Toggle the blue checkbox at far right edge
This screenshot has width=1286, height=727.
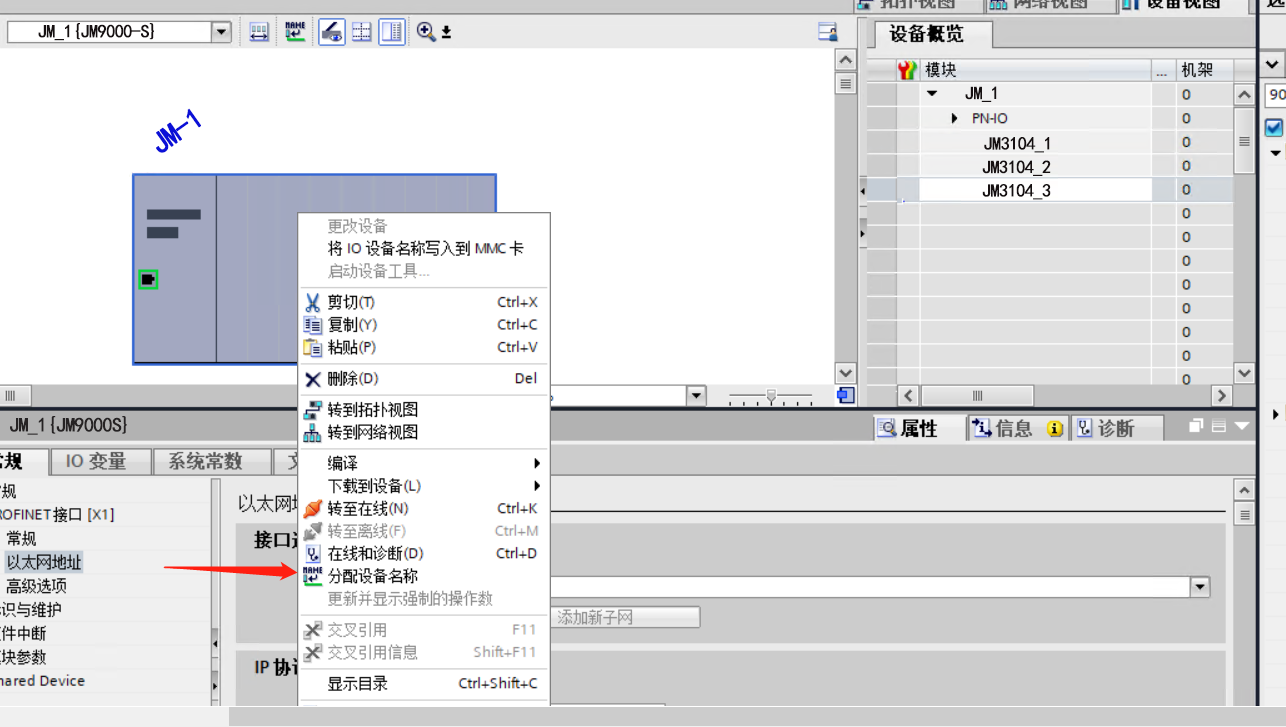[1274, 127]
